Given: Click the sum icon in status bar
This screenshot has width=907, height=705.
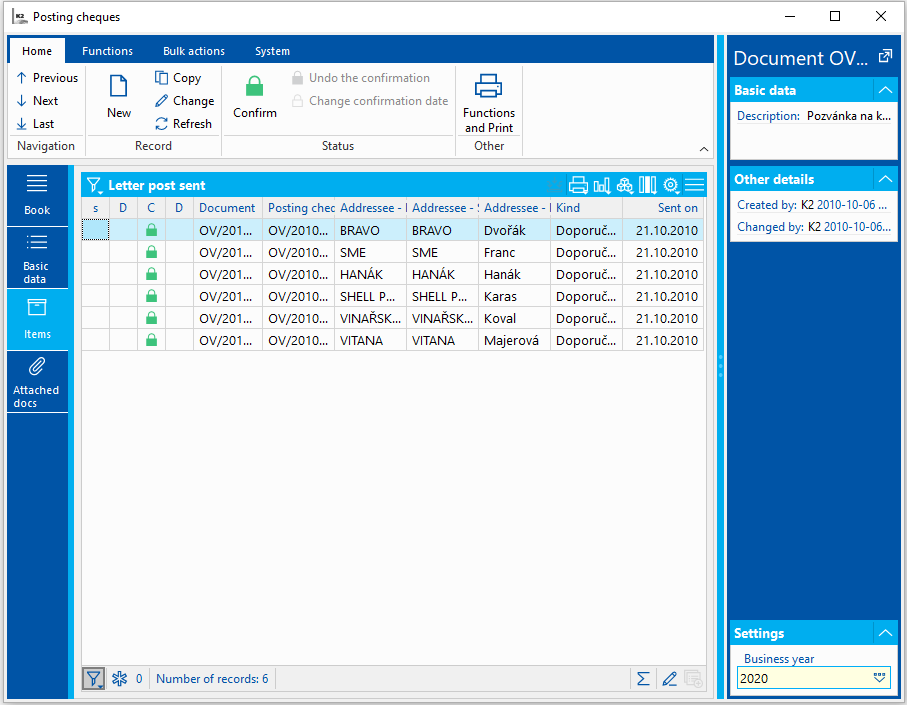Looking at the screenshot, I should tap(643, 679).
